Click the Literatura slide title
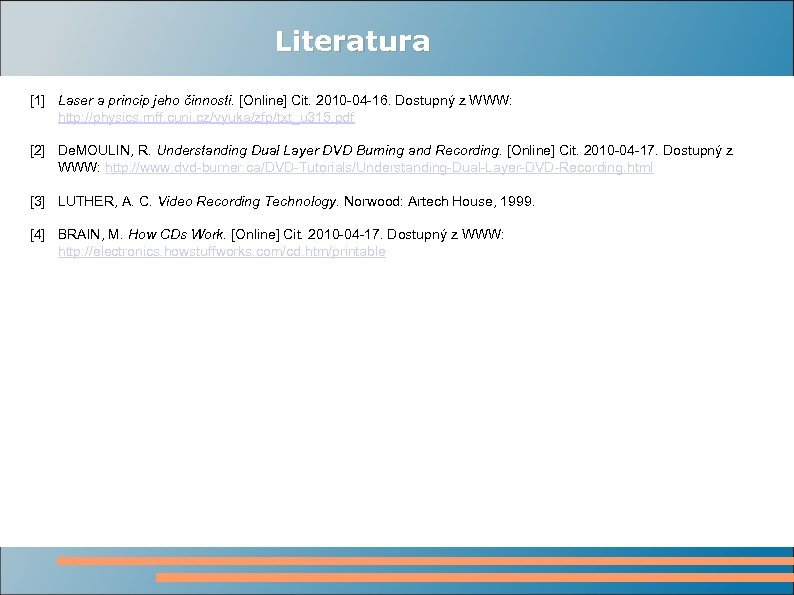Image resolution: width=794 pixels, height=595 pixels. (352, 41)
